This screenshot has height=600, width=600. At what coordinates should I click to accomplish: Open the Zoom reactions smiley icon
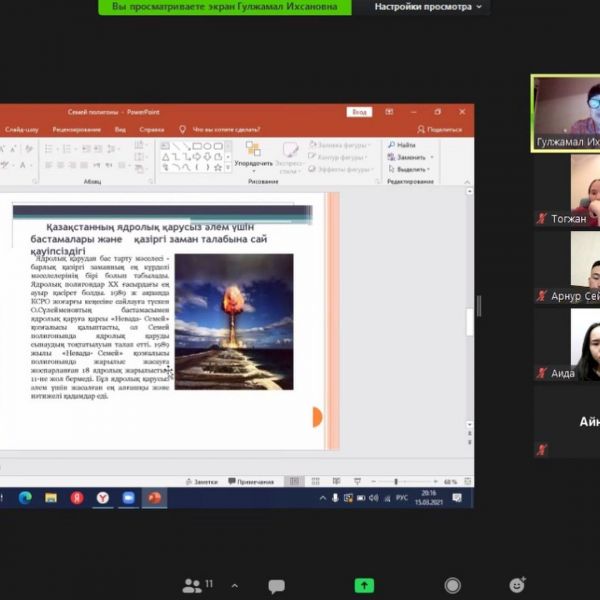coord(517,585)
